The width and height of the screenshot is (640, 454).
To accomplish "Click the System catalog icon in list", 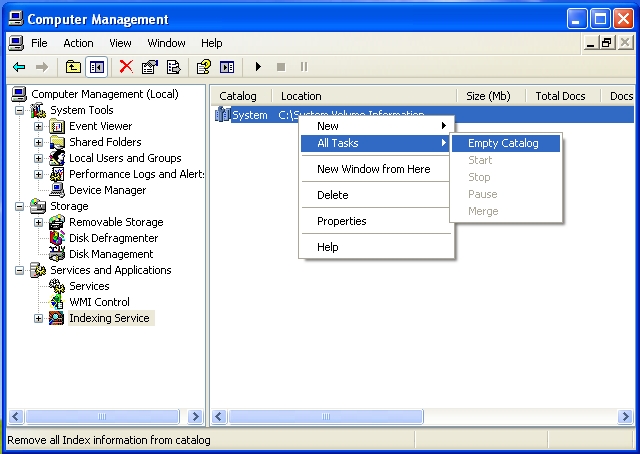I will pos(222,115).
